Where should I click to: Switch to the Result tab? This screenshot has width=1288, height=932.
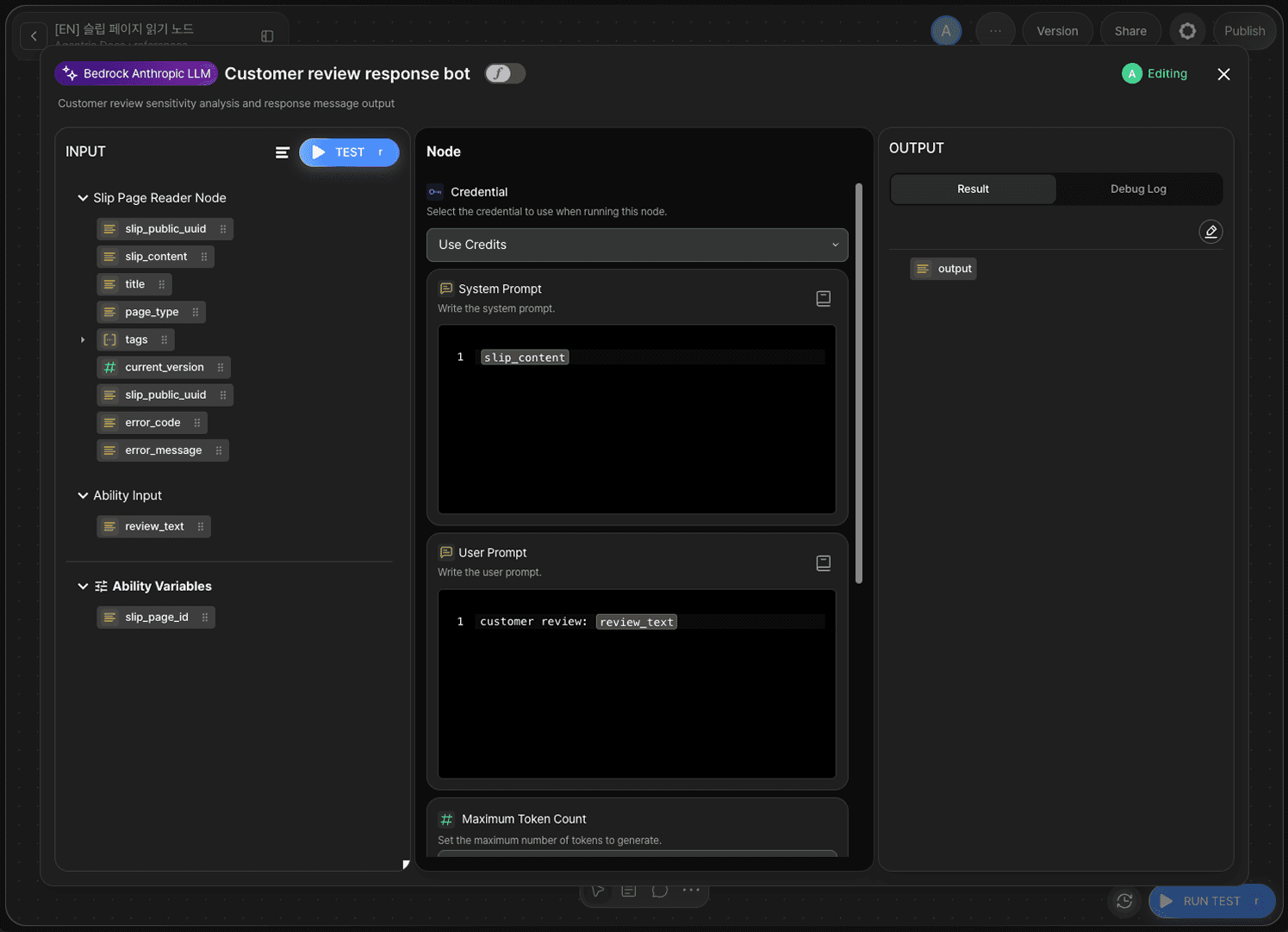coord(973,189)
